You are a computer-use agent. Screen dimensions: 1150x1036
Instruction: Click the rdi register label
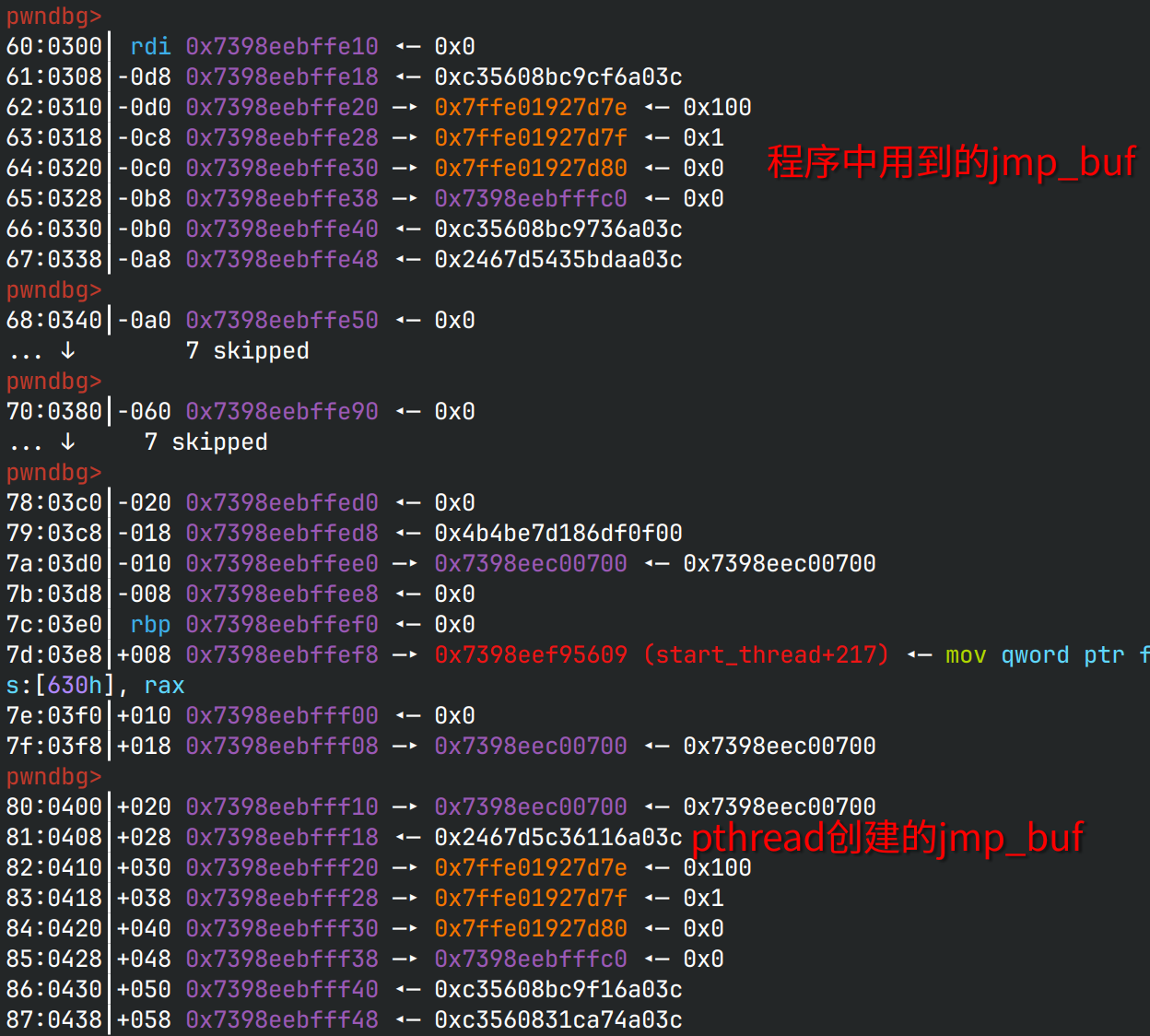tap(150, 46)
